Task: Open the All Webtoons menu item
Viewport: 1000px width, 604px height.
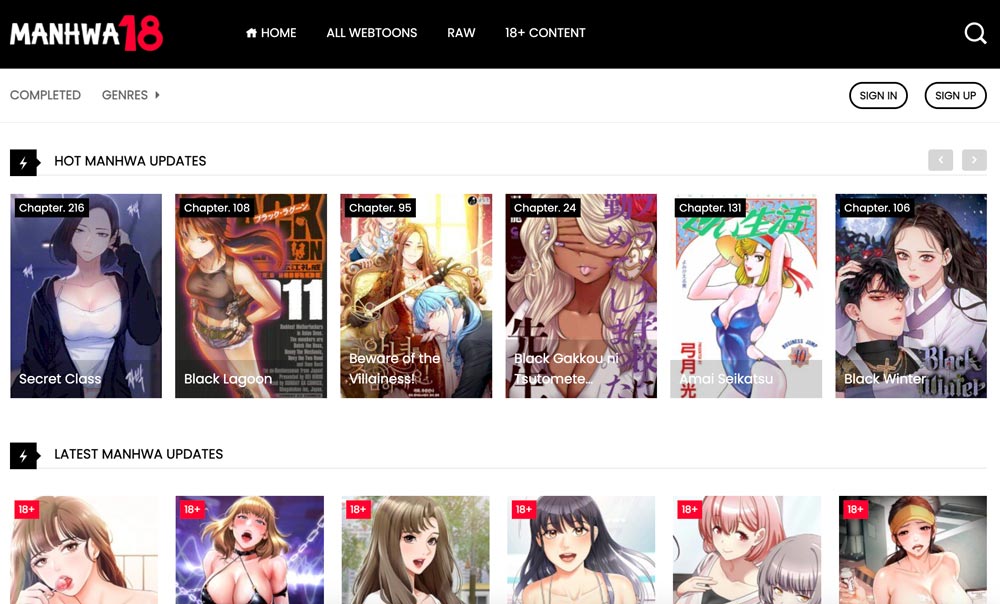Action: click(x=371, y=33)
